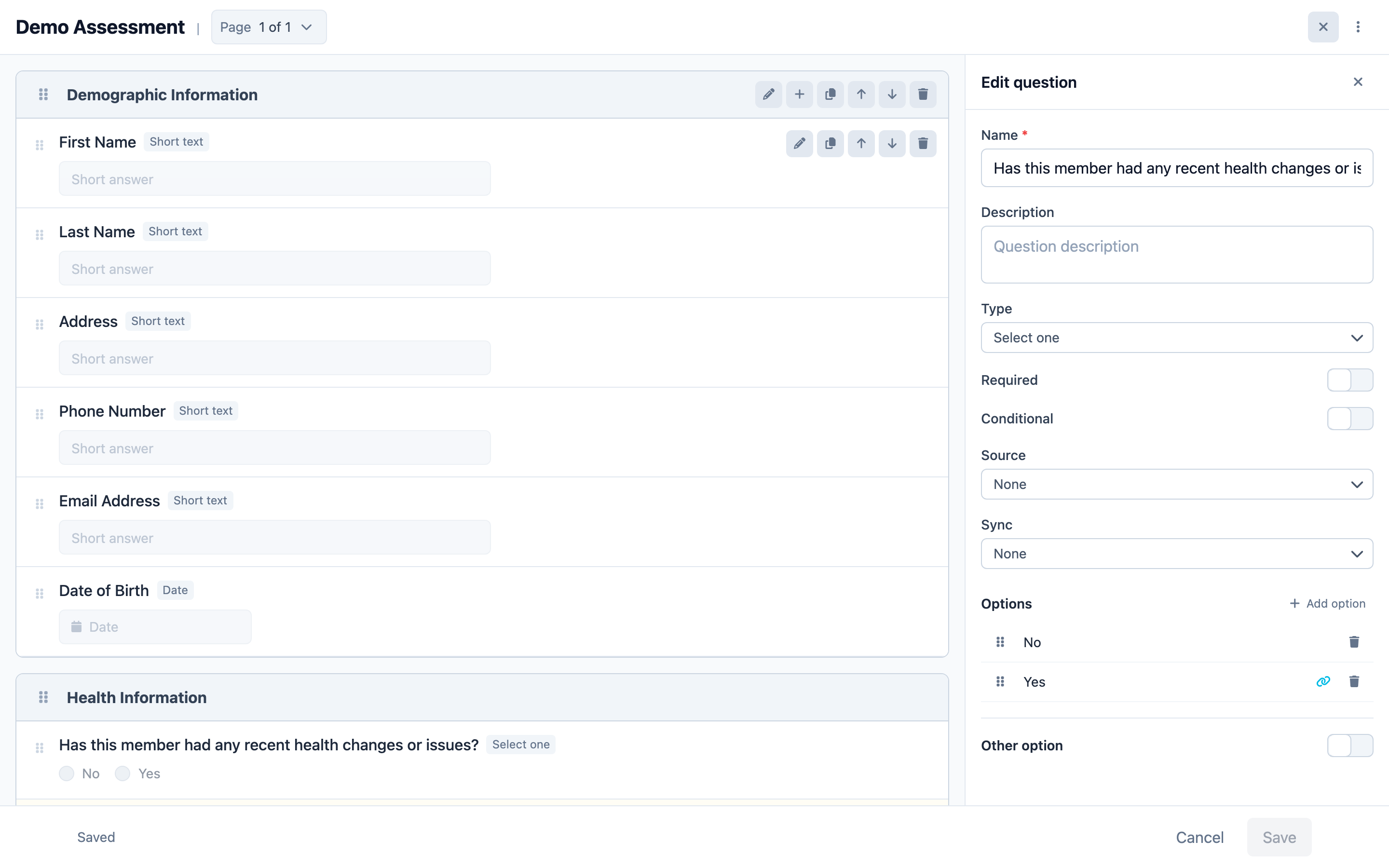Click the Email Address short answer field

(274, 537)
